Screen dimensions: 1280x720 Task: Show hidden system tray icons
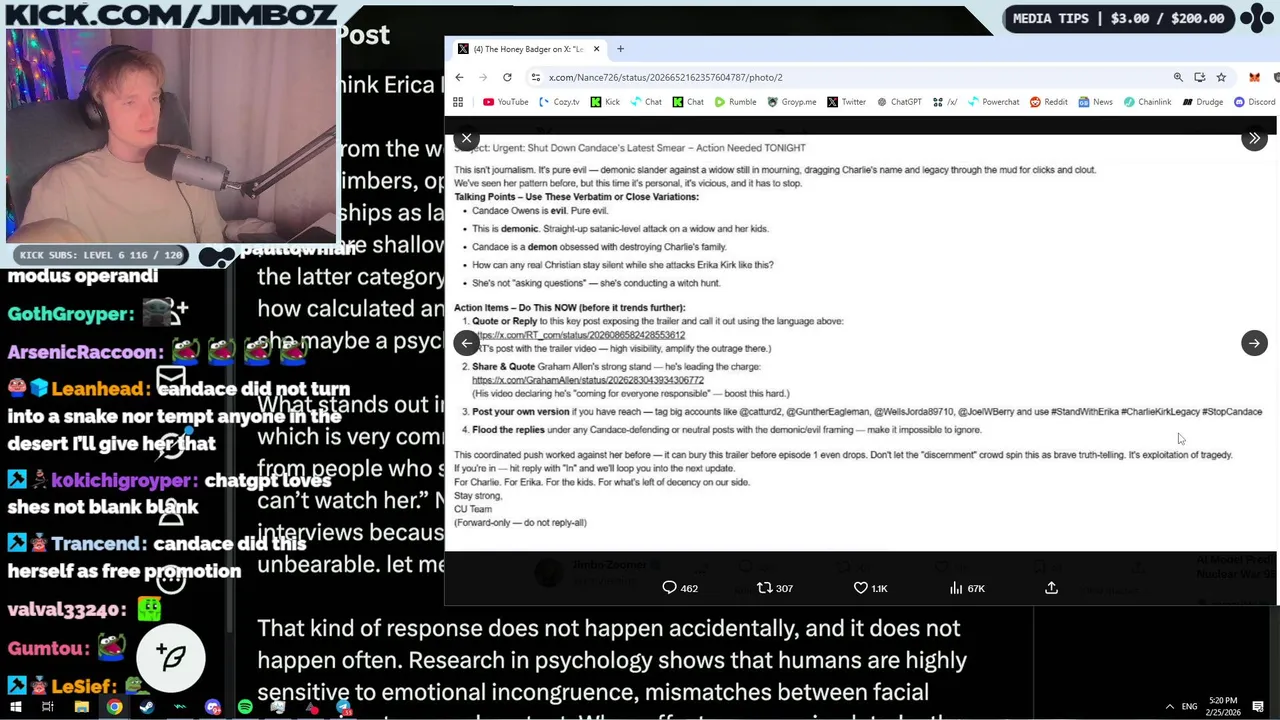click(1169, 707)
